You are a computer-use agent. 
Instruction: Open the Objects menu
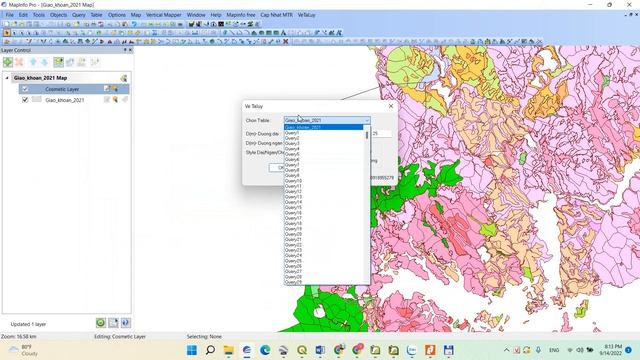[x=58, y=15]
